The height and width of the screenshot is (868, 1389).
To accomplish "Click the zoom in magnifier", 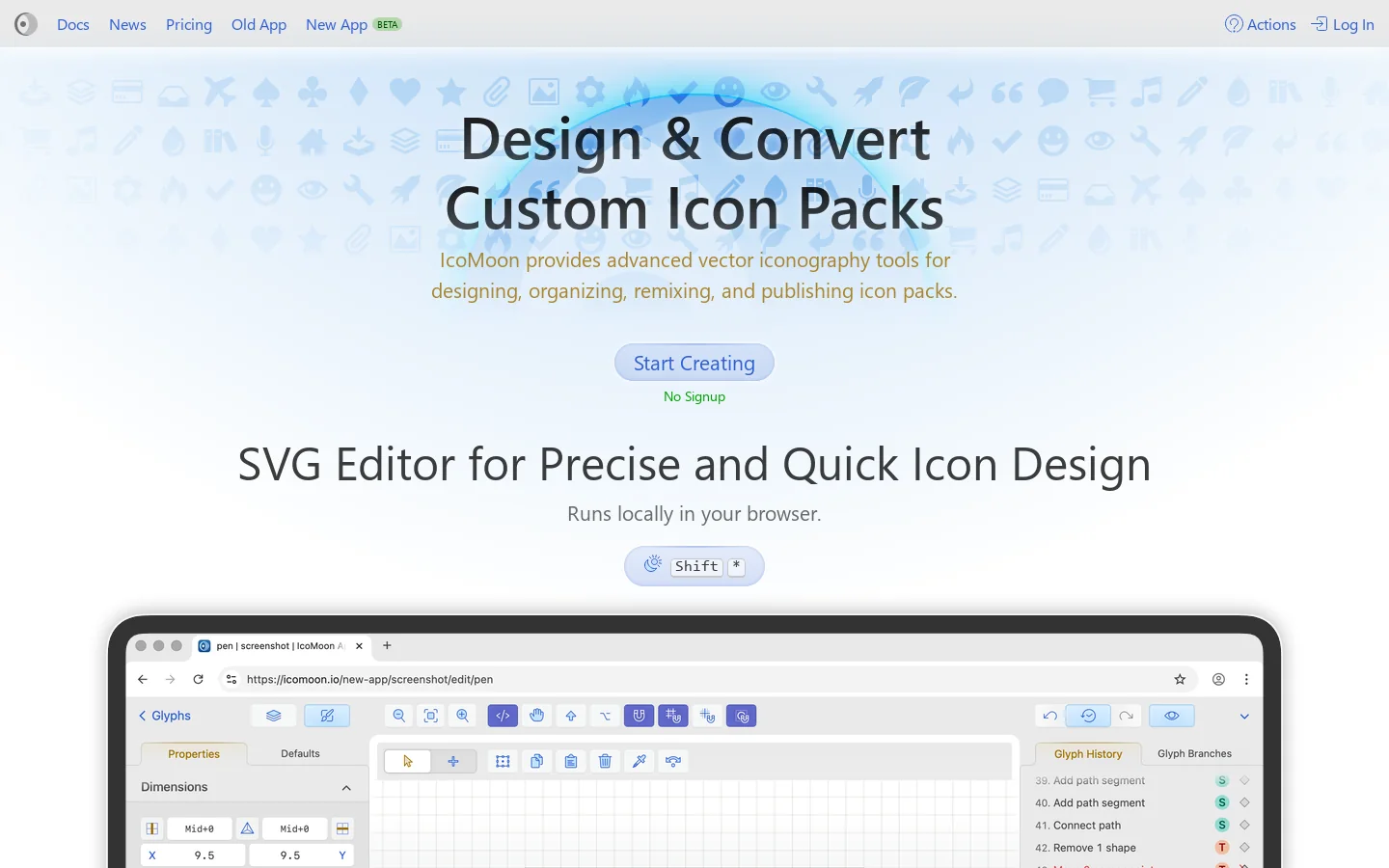I will tap(463, 716).
